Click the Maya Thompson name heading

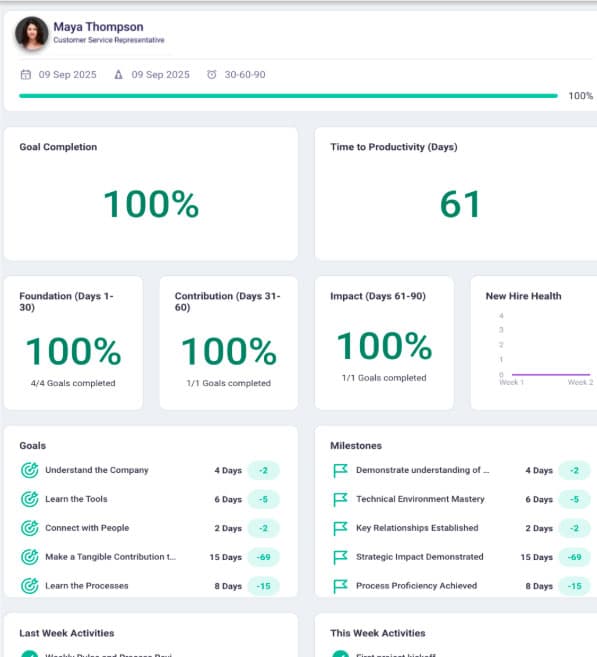coord(98,27)
